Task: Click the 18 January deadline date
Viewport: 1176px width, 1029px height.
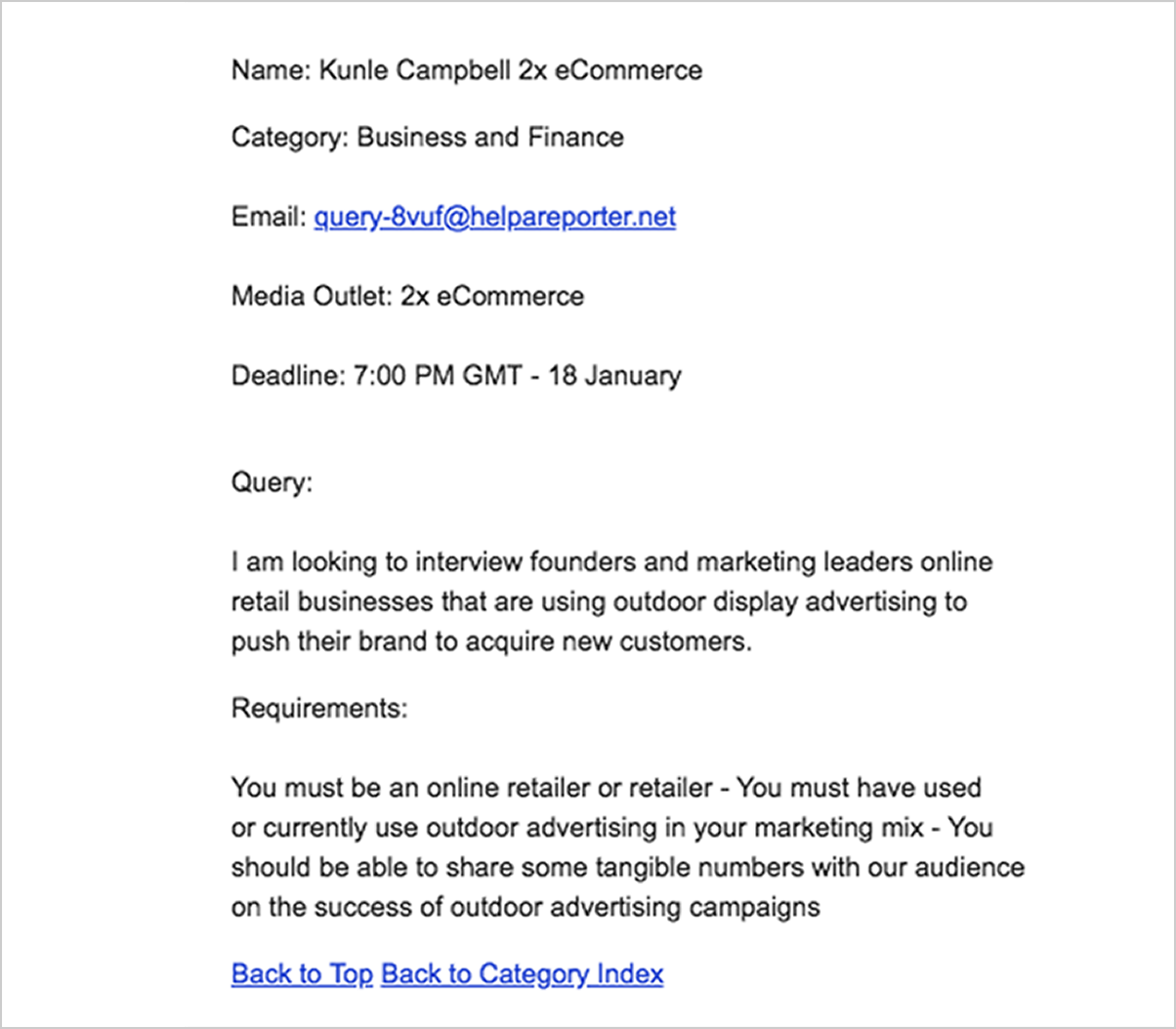Action: [614, 376]
